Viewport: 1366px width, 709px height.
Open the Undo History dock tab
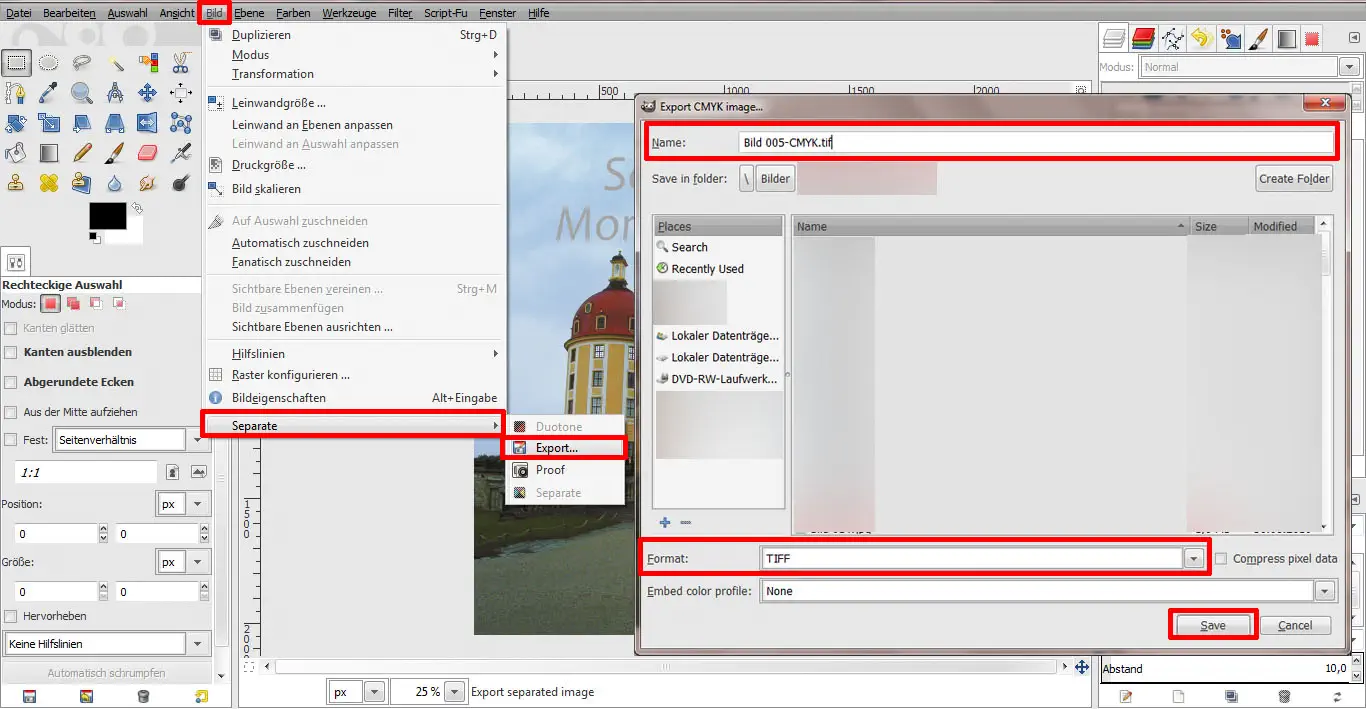coord(1201,39)
